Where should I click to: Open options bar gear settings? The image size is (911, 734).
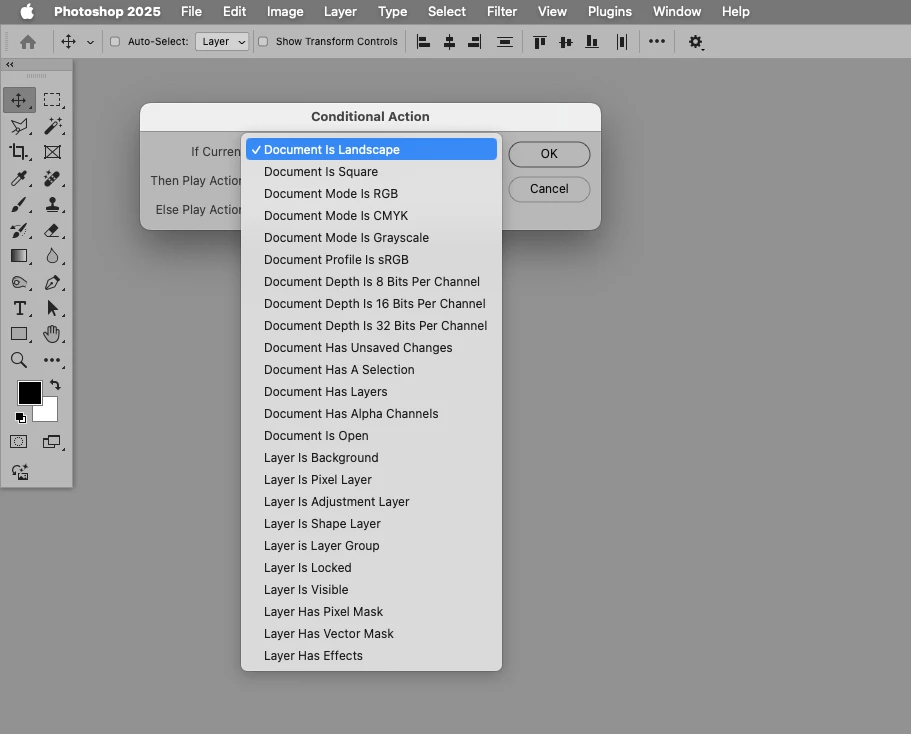coord(695,42)
